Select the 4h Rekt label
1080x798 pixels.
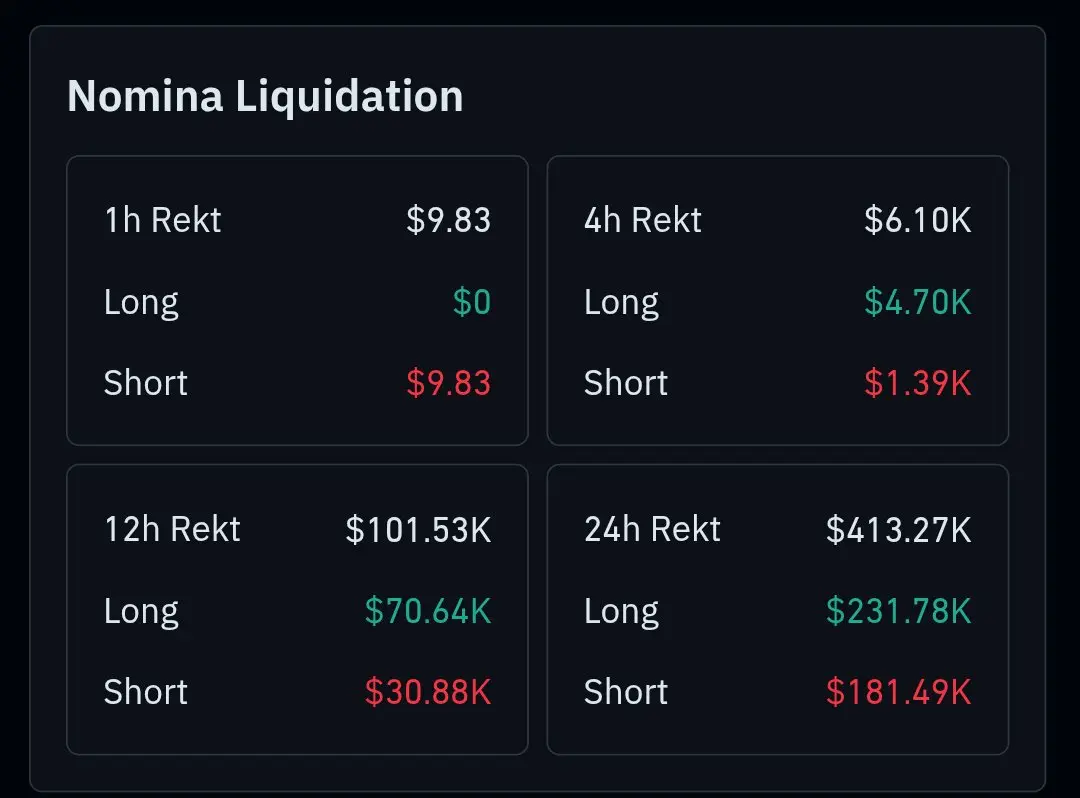(x=643, y=220)
